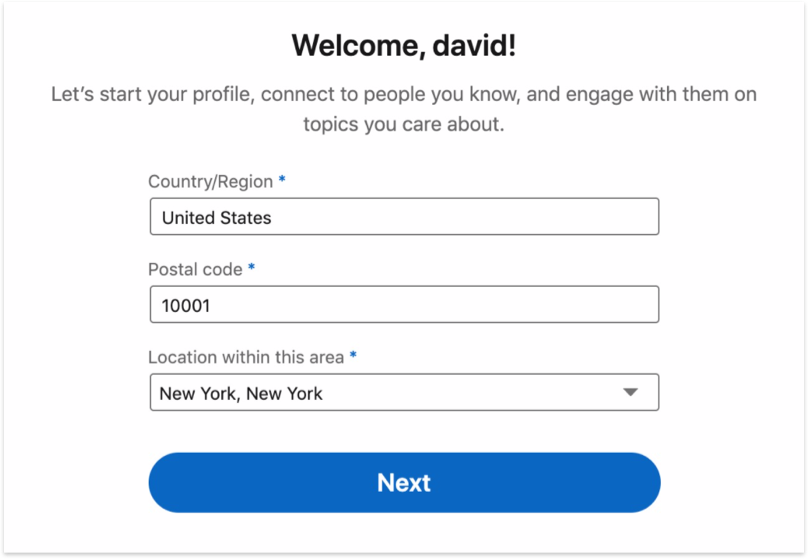Image resolution: width=808 pixels, height=559 pixels.
Task: Click the blue Next button
Action: [404, 482]
